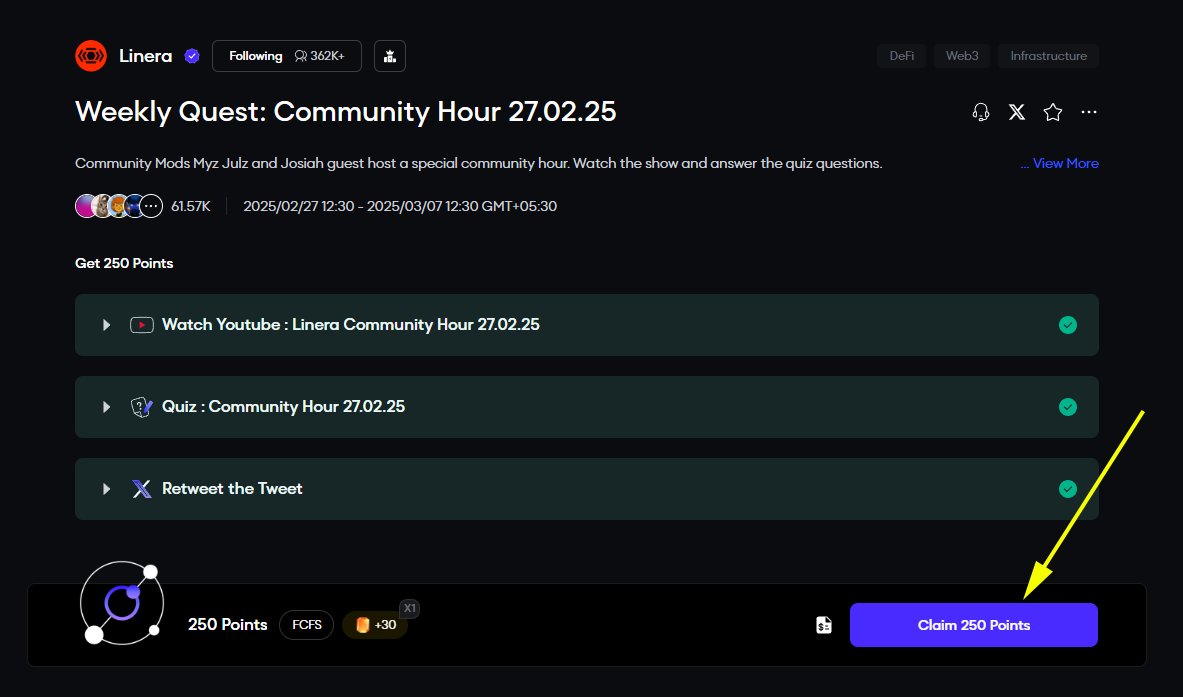The height and width of the screenshot is (697, 1183).
Task: Select the DeFi tag
Action: (x=902, y=56)
